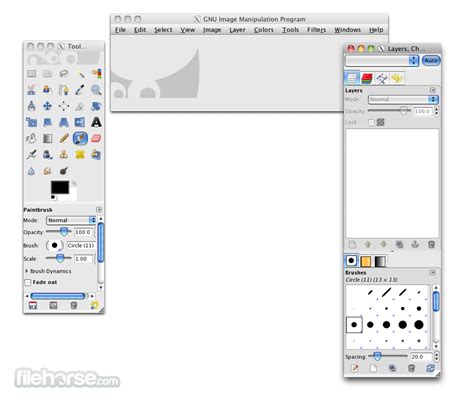This screenshot has width=474, height=402.
Task: Select the Free Select lasso tool
Action: [x=64, y=73]
